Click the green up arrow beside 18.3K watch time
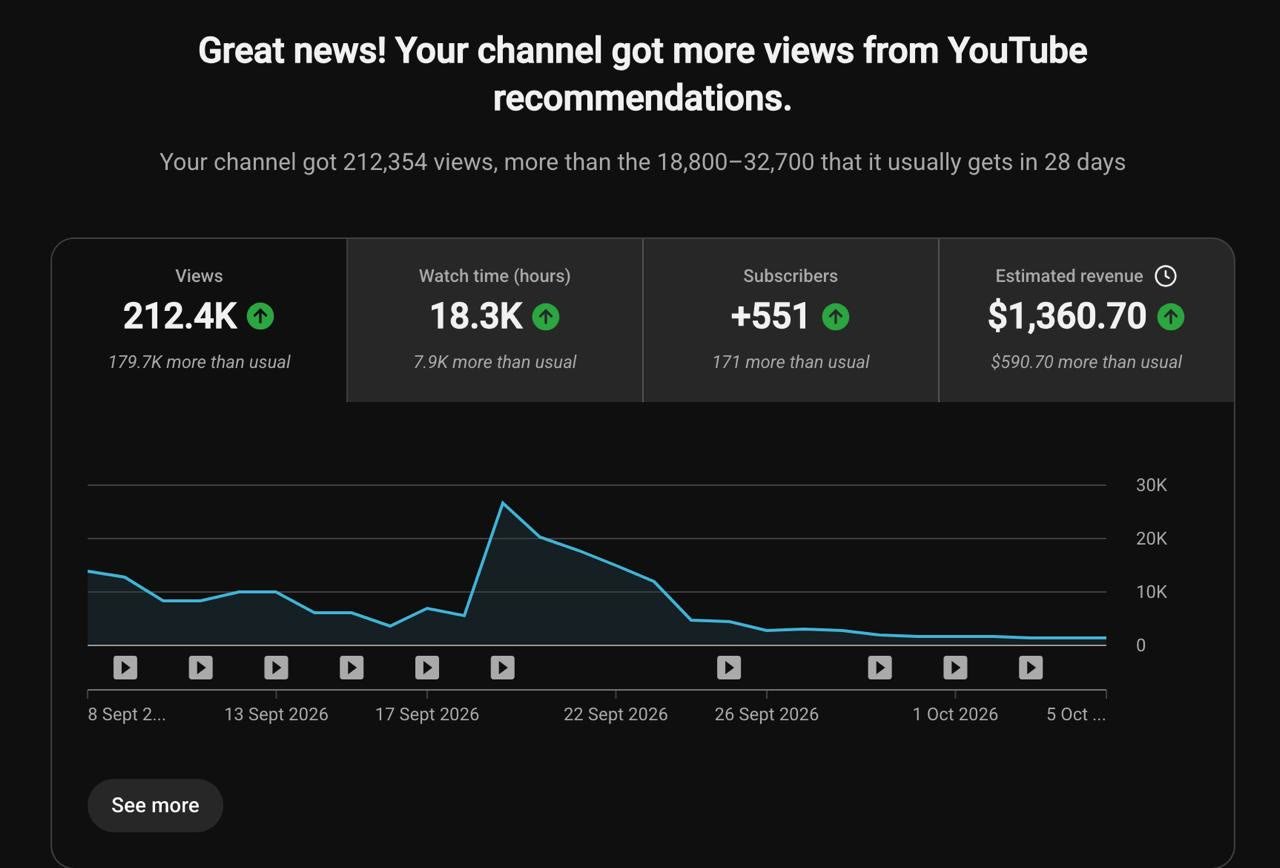 [x=545, y=317]
